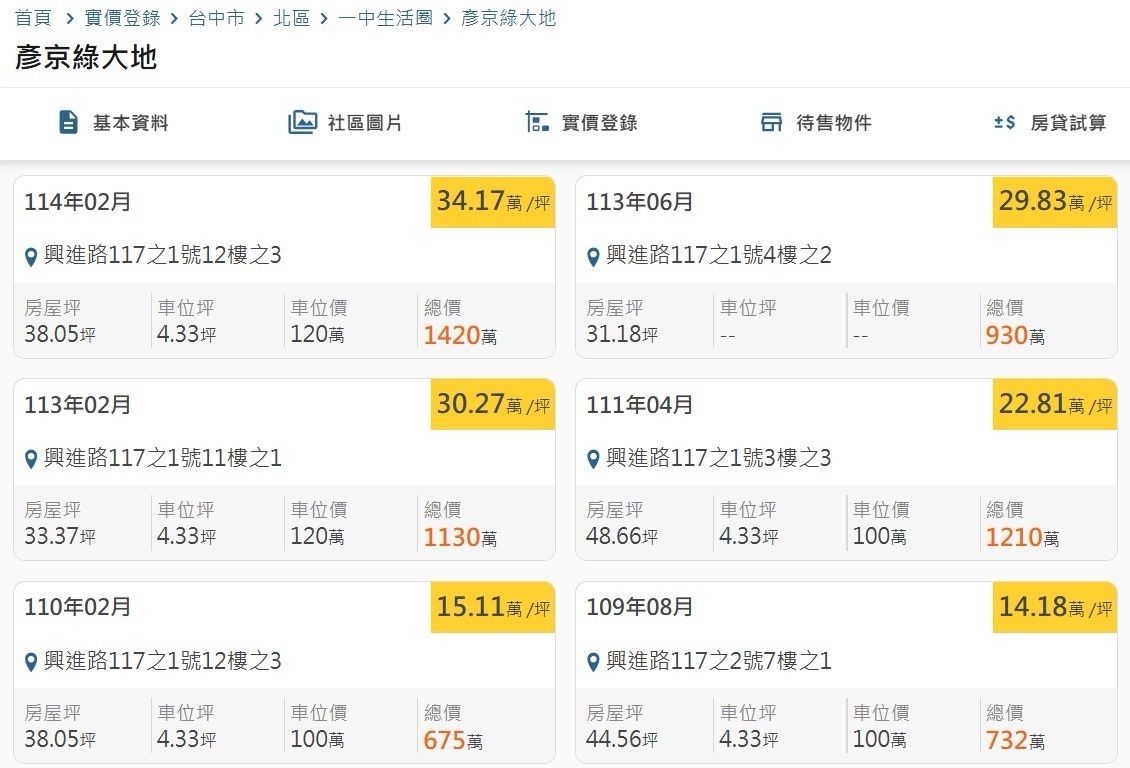1130x768 pixels.
Task: Click the 實價登錄 building icon
Action: (537, 123)
